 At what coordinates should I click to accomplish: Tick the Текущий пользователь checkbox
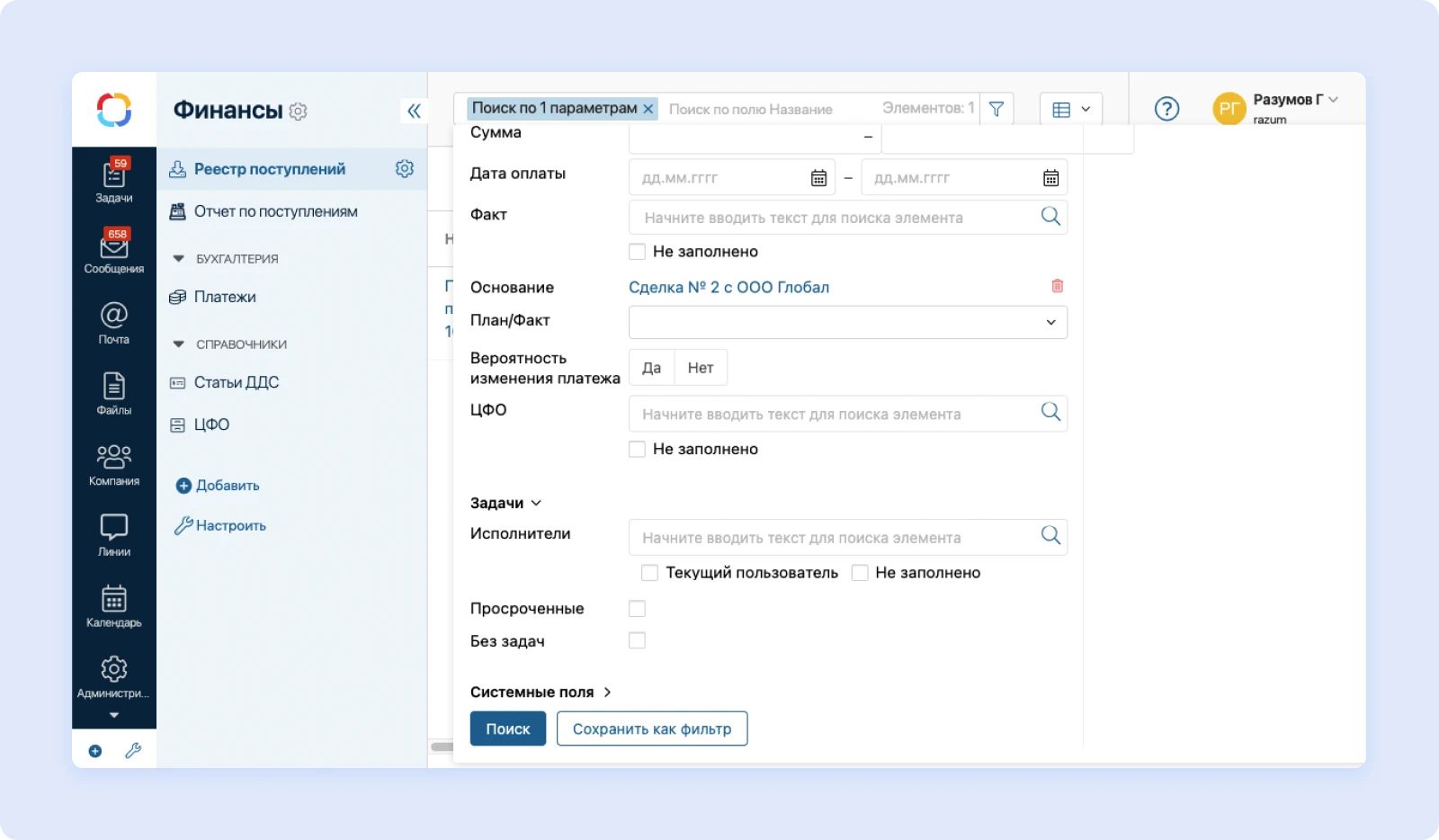pyautogui.click(x=649, y=573)
